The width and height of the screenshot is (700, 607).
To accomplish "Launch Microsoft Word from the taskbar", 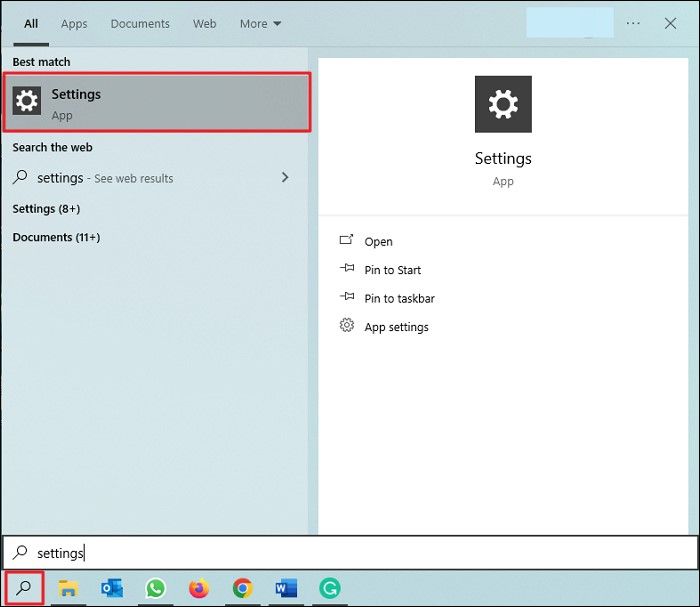I will [x=286, y=589].
